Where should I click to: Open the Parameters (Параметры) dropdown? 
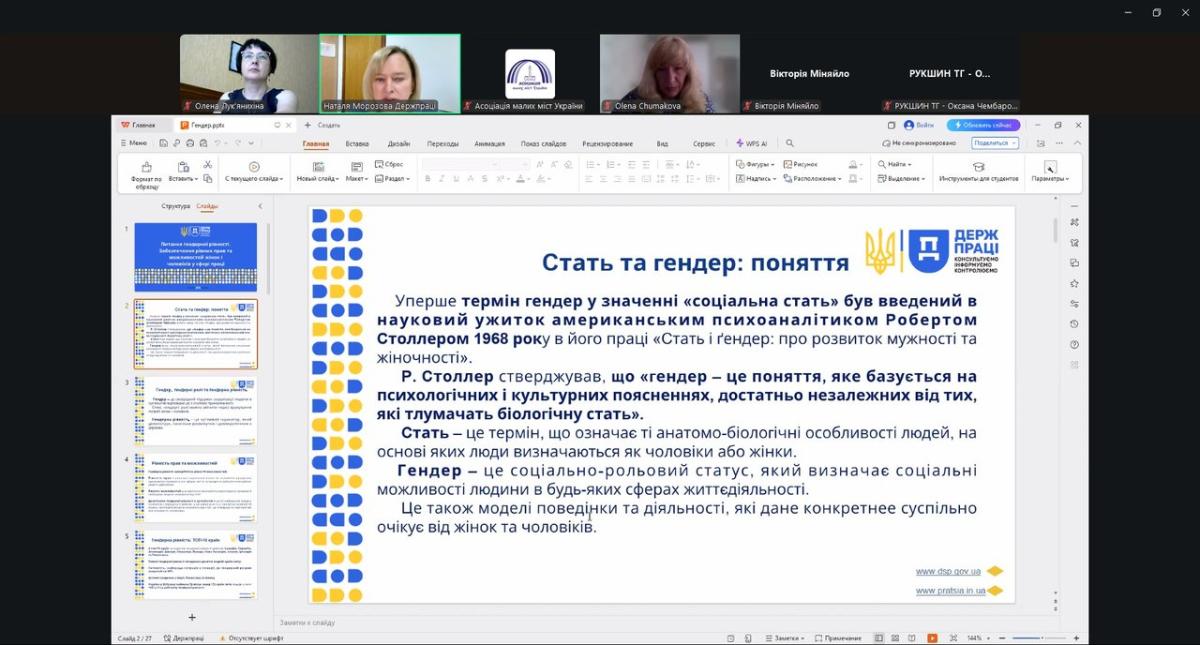1050,172
